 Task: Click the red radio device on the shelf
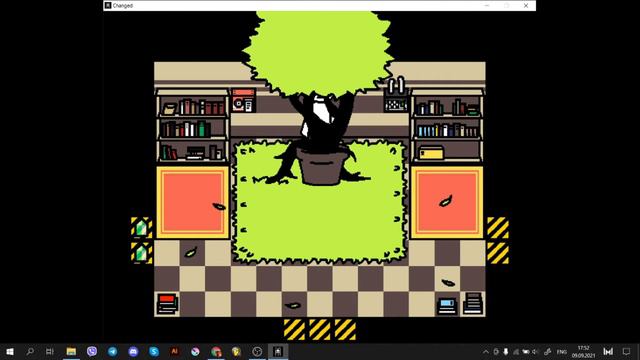point(243,100)
